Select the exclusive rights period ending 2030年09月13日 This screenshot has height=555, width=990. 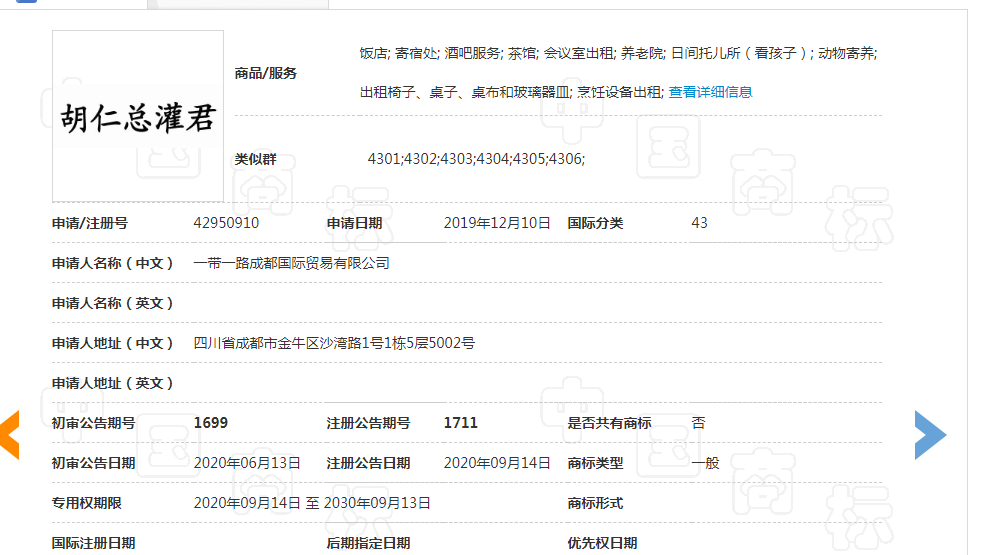[x=312, y=503]
